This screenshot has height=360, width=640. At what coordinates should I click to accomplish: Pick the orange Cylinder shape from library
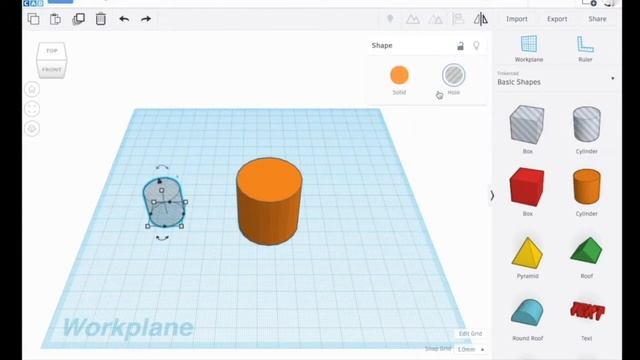click(x=587, y=187)
